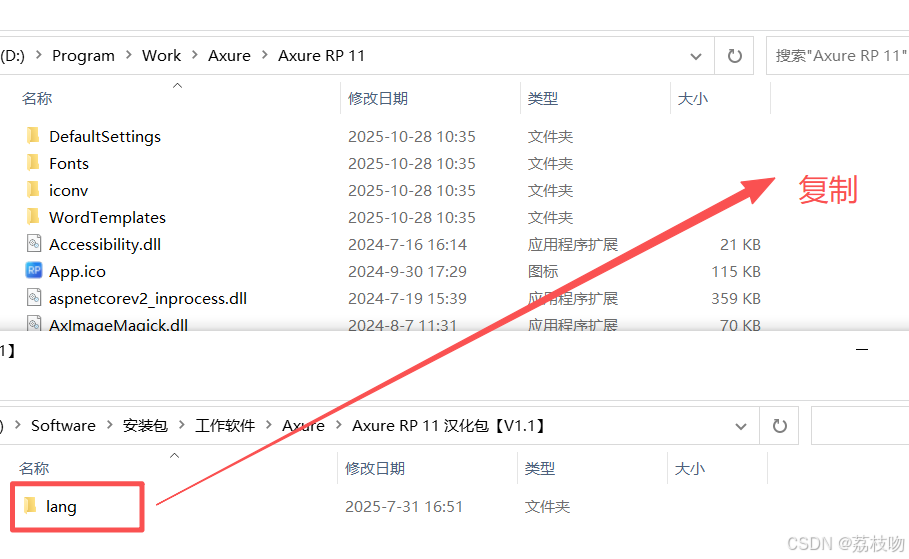The width and height of the screenshot is (909, 559).
Task: Minimize the lower 汉化包 window
Action: tap(862, 350)
